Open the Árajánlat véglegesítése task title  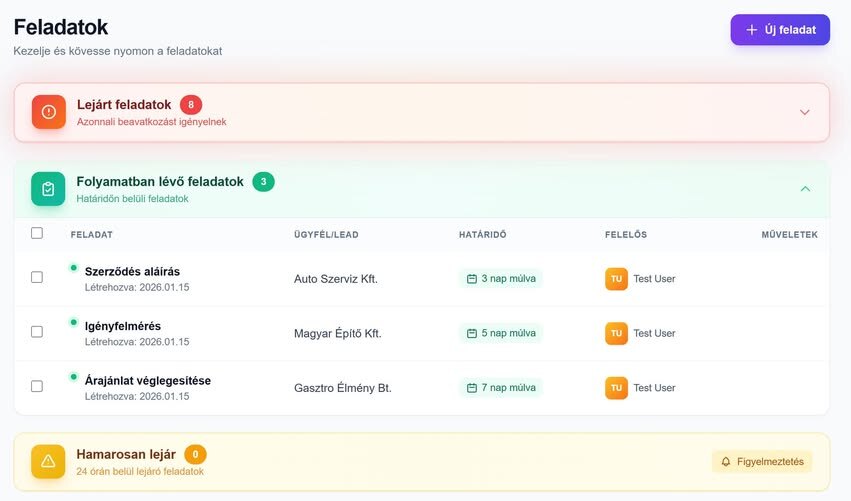click(x=148, y=380)
